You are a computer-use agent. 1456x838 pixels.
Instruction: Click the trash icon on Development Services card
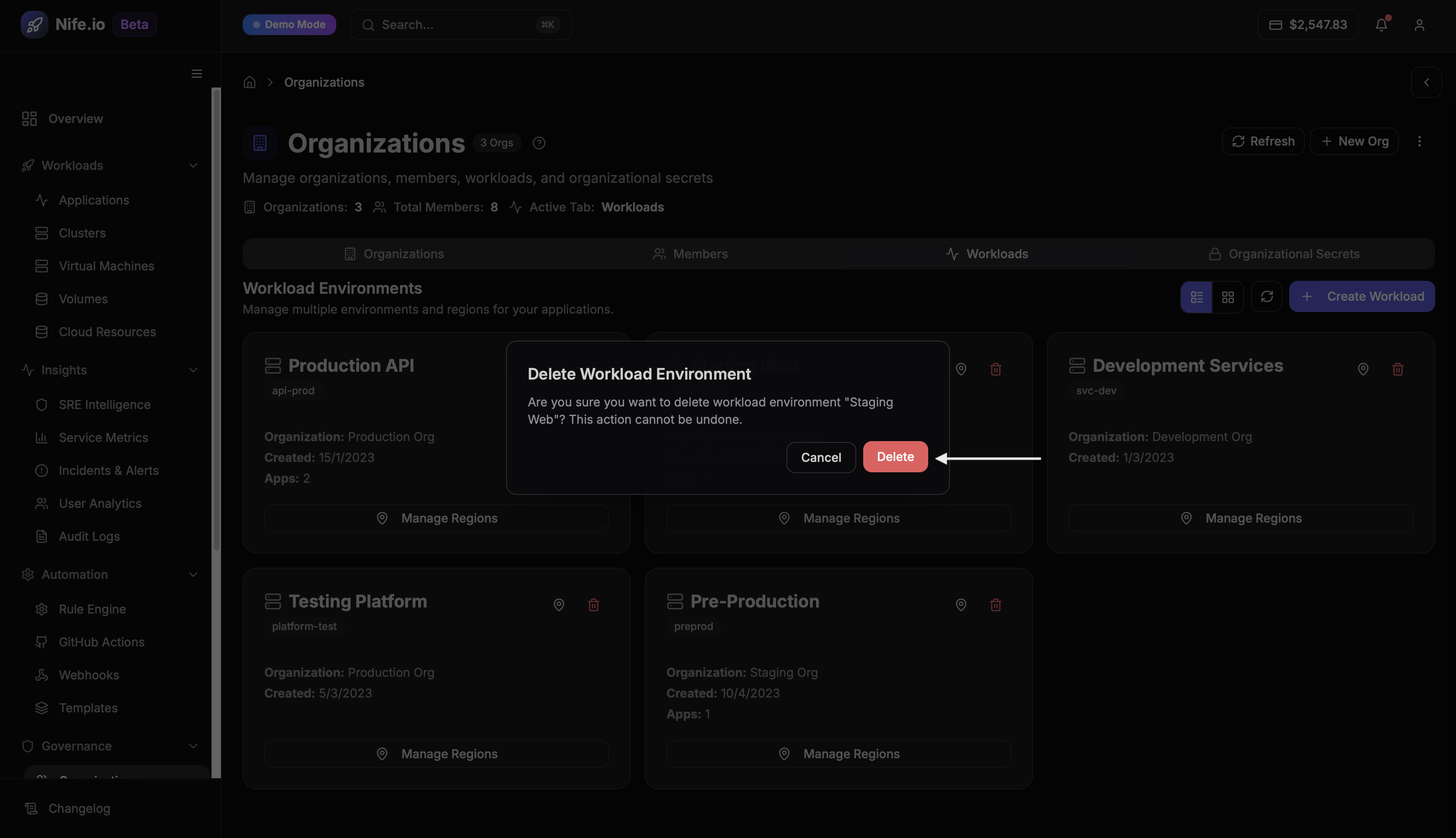click(1398, 369)
